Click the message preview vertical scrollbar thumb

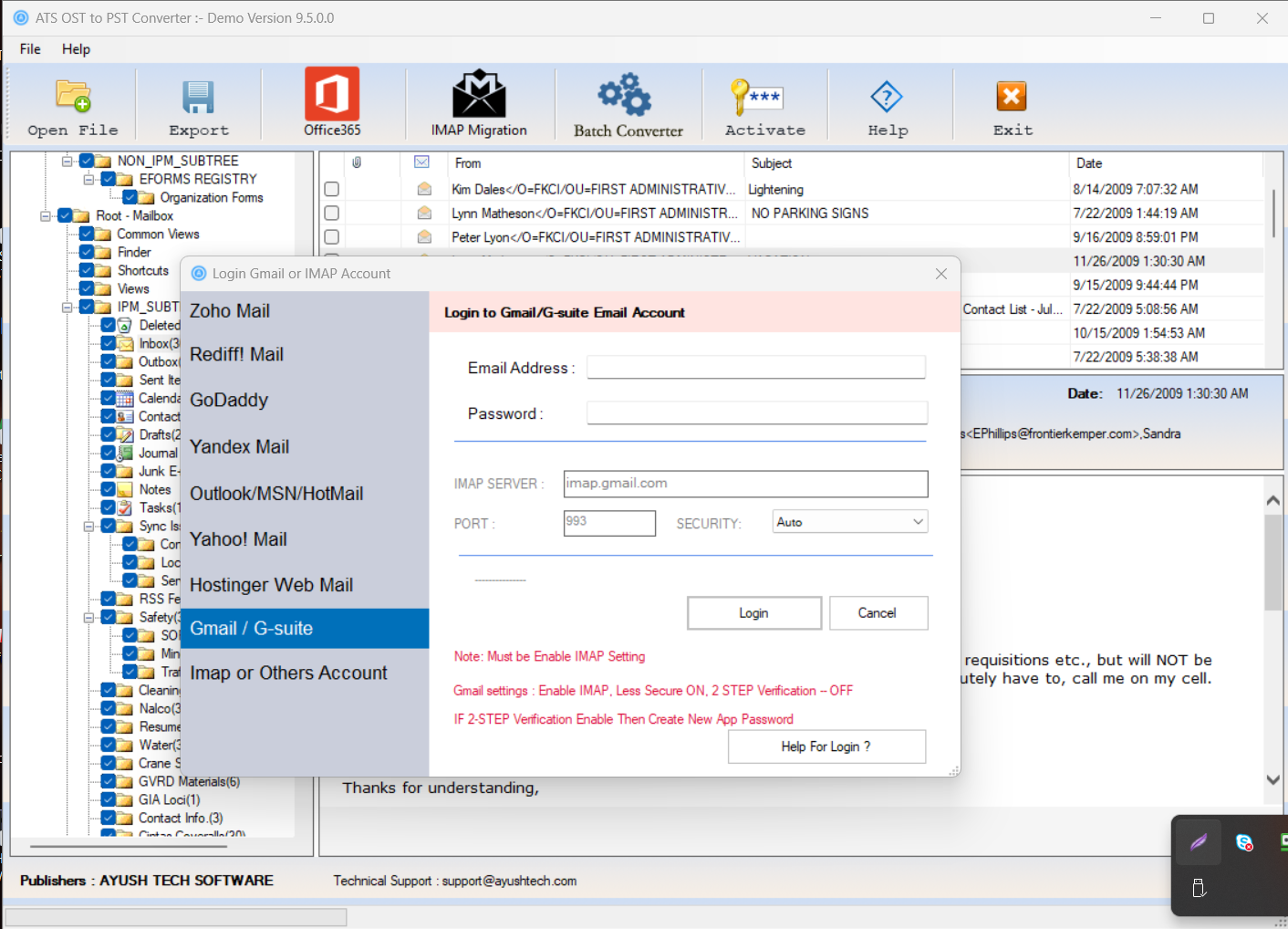pos(1272,562)
